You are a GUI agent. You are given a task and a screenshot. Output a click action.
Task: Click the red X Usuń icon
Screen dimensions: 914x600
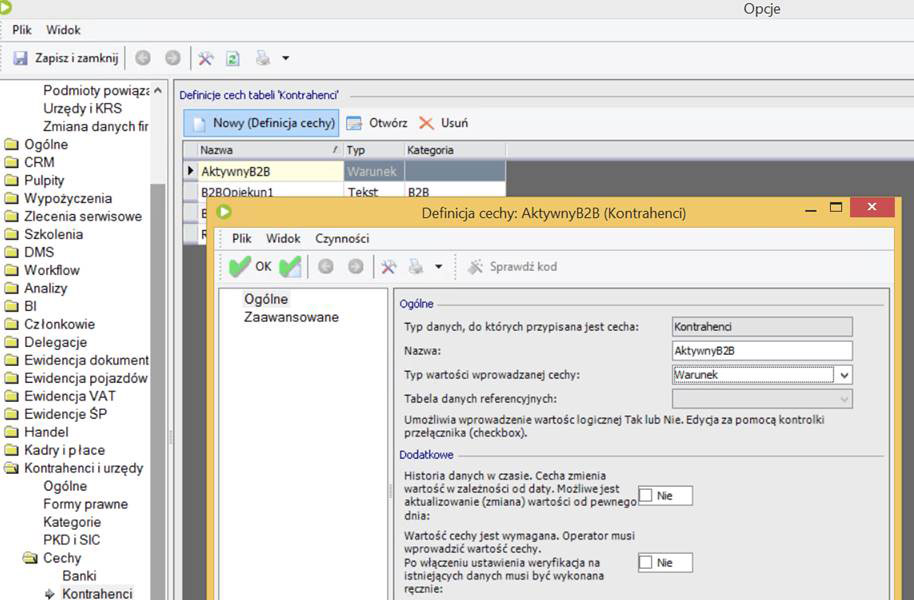coord(426,123)
